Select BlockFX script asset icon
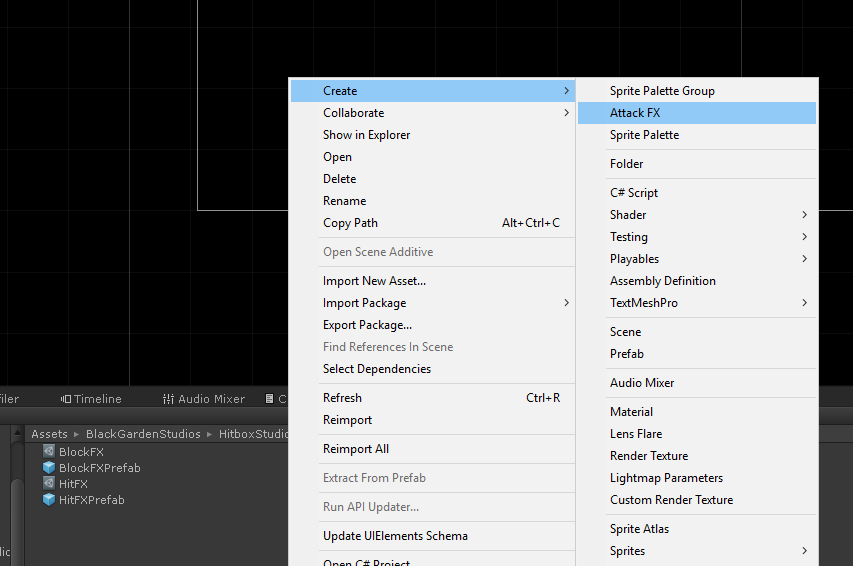Viewport: 853px width, 566px height. click(x=49, y=451)
